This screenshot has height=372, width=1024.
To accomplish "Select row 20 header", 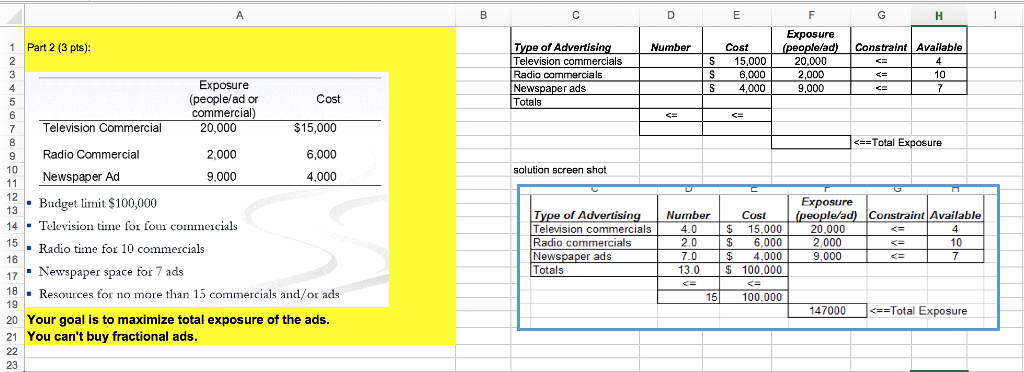I will pos(12,321).
